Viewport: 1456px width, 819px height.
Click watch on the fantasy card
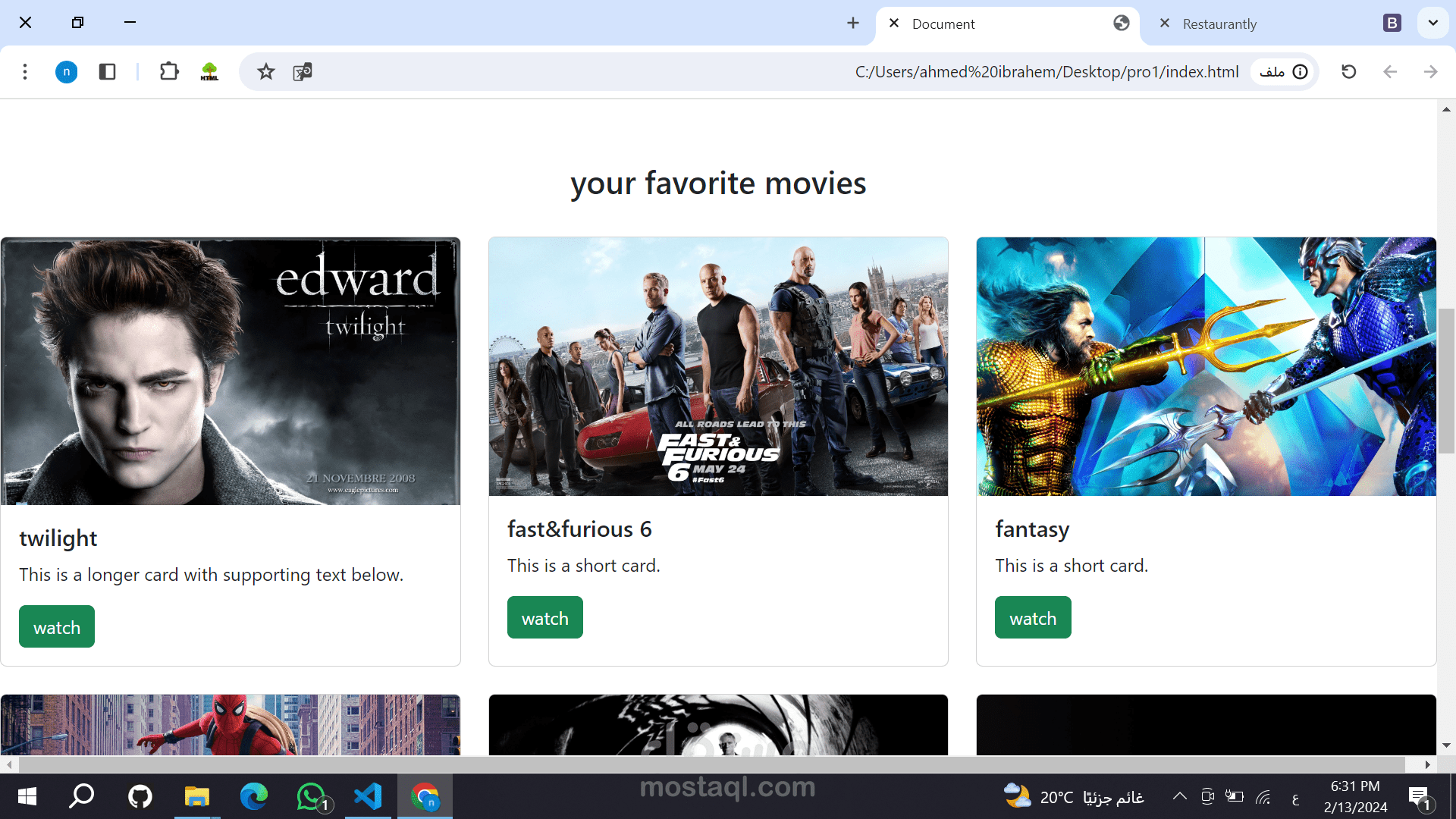tap(1033, 618)
